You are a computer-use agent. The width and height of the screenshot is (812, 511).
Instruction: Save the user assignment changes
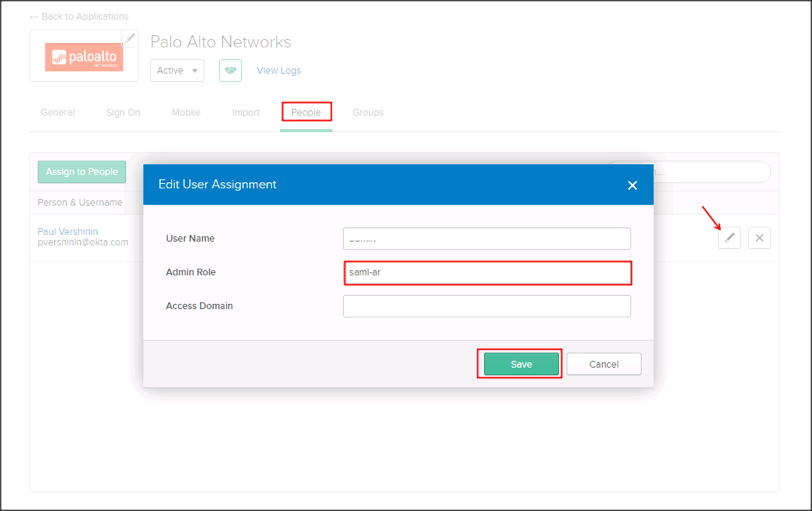click(521, 364)
